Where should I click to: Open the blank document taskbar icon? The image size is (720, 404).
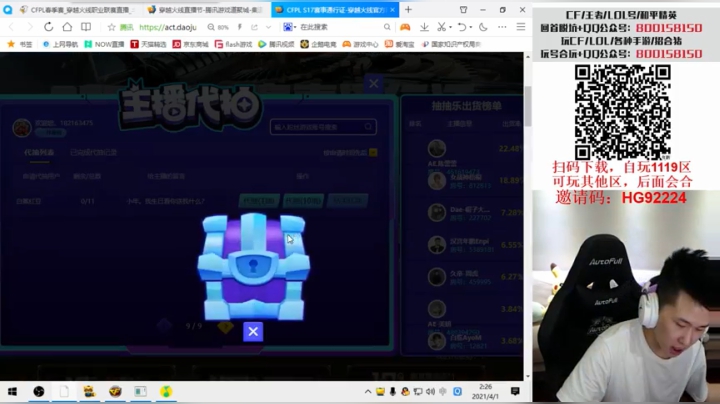click(x=64, y=392)
